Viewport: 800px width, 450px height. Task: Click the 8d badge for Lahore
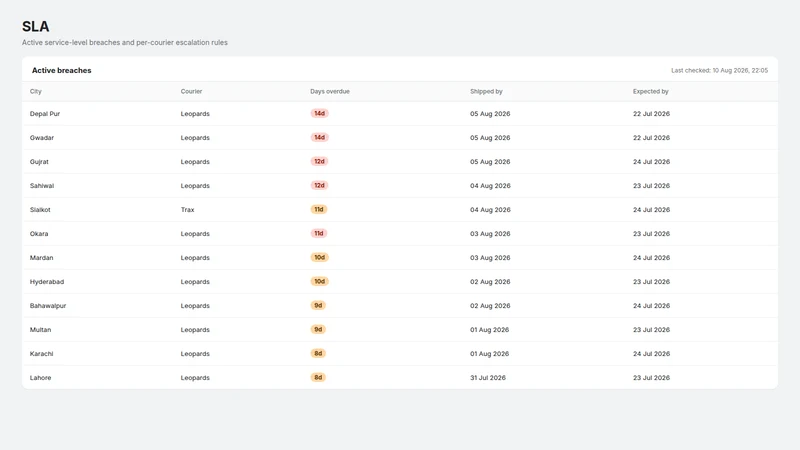pyautogui.click(x=318, y=377)
